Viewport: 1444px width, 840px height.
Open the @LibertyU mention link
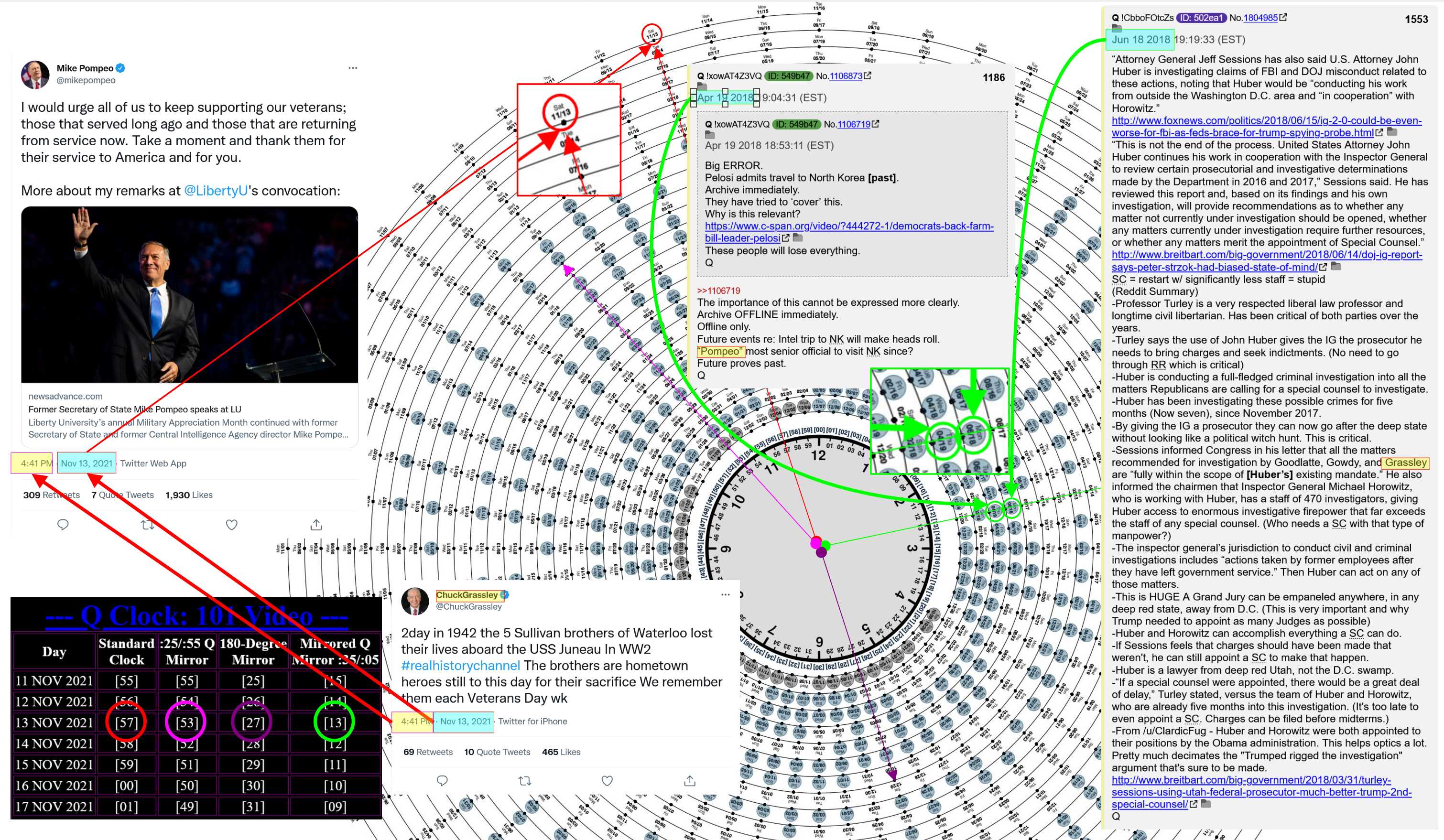tap(216, 191)
